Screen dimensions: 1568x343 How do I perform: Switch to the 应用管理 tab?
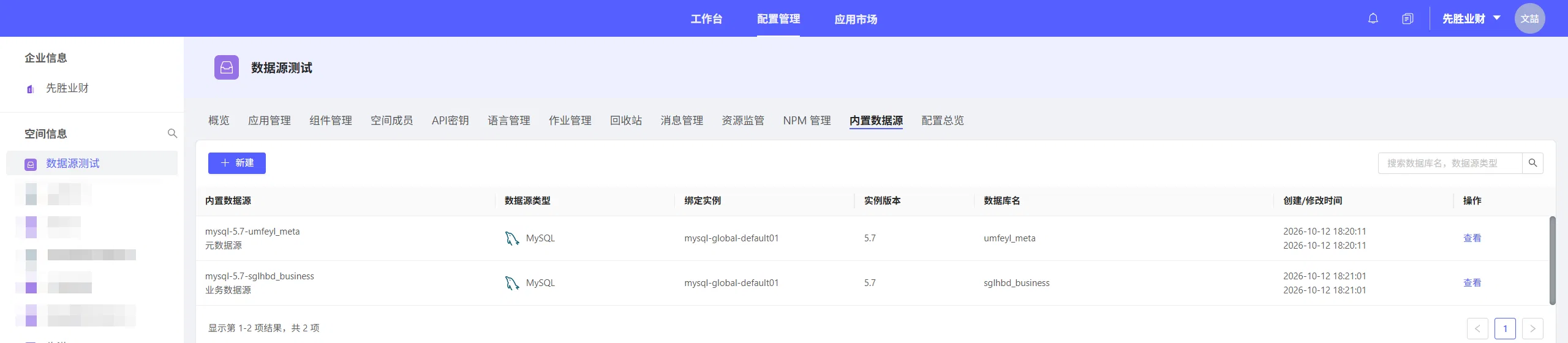(269, 121)
